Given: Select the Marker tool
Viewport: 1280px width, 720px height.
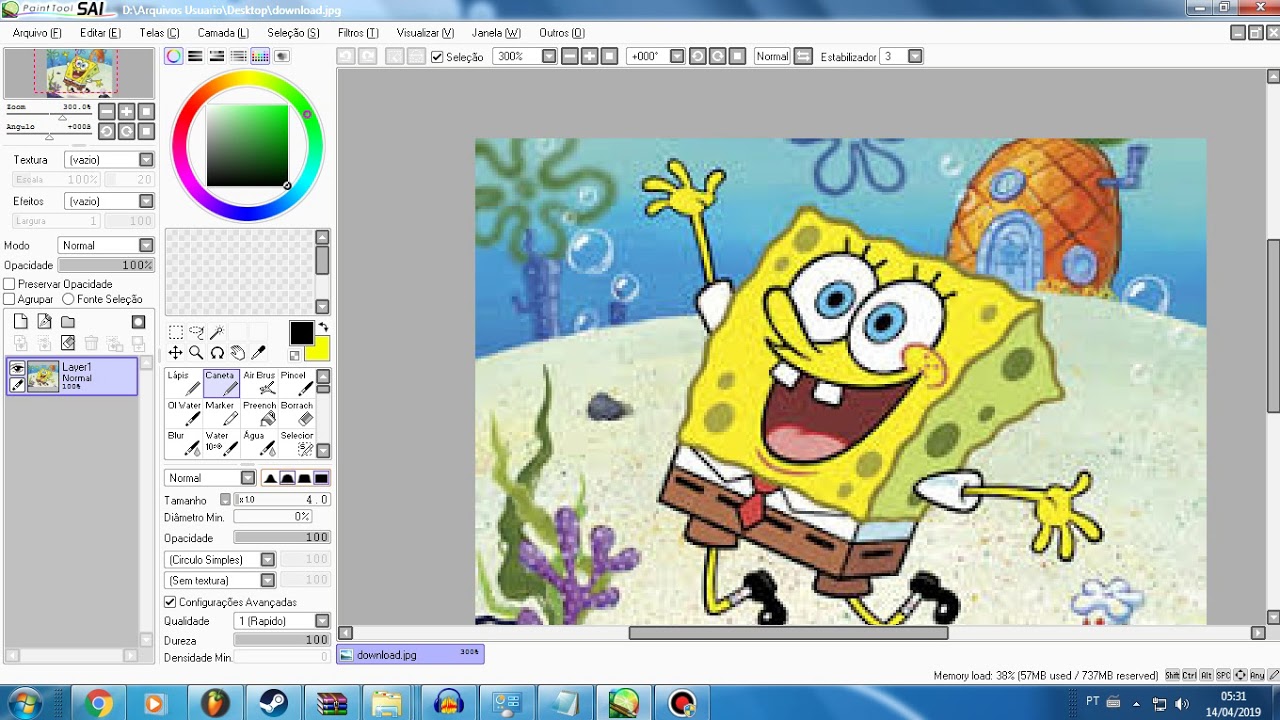Looking at the screenshot, I should point(221,413).
